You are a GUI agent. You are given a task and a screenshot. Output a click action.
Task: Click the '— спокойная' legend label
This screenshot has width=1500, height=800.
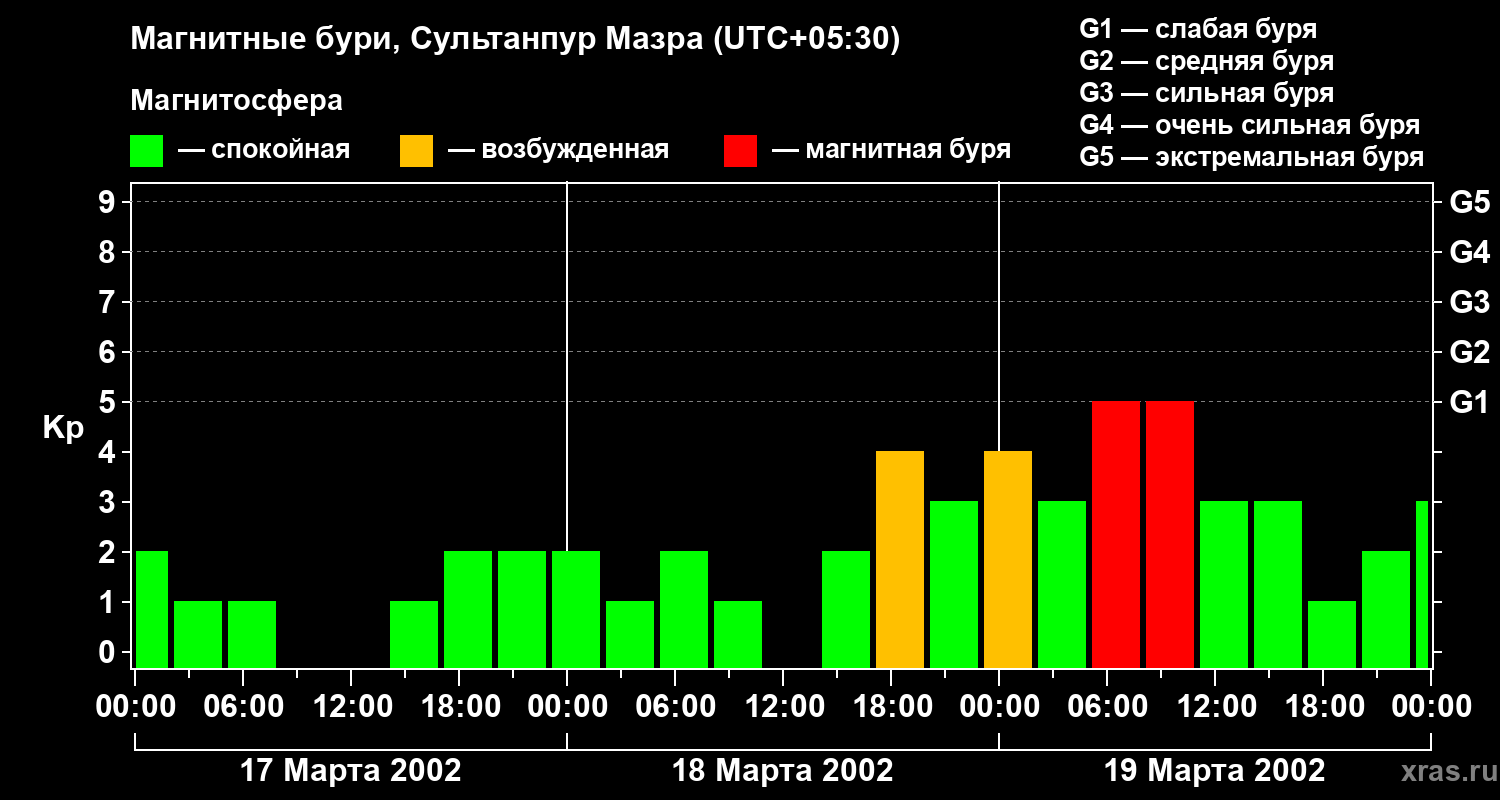(264, 151)
